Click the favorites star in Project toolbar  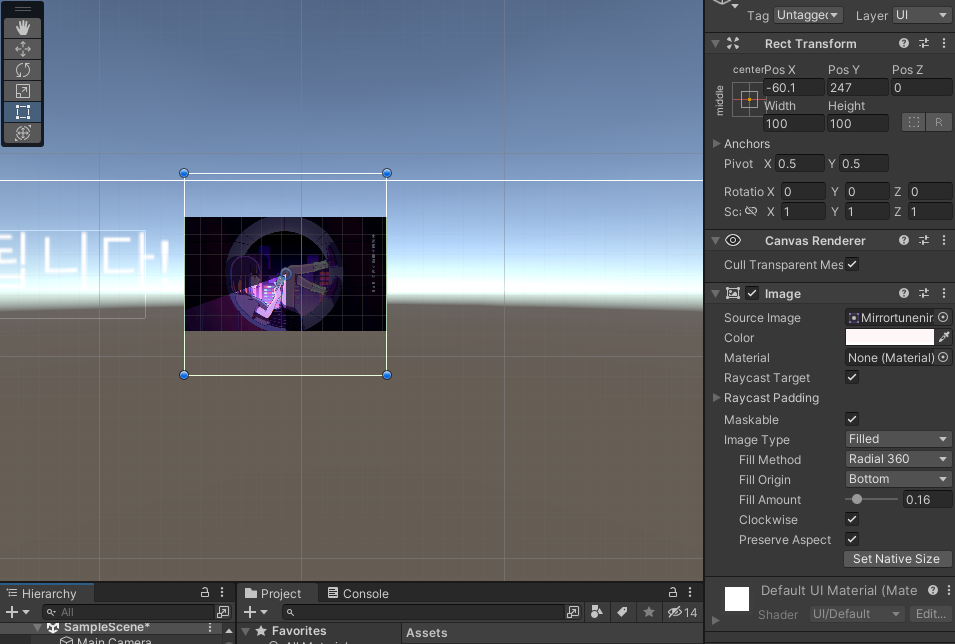(649, 612)
